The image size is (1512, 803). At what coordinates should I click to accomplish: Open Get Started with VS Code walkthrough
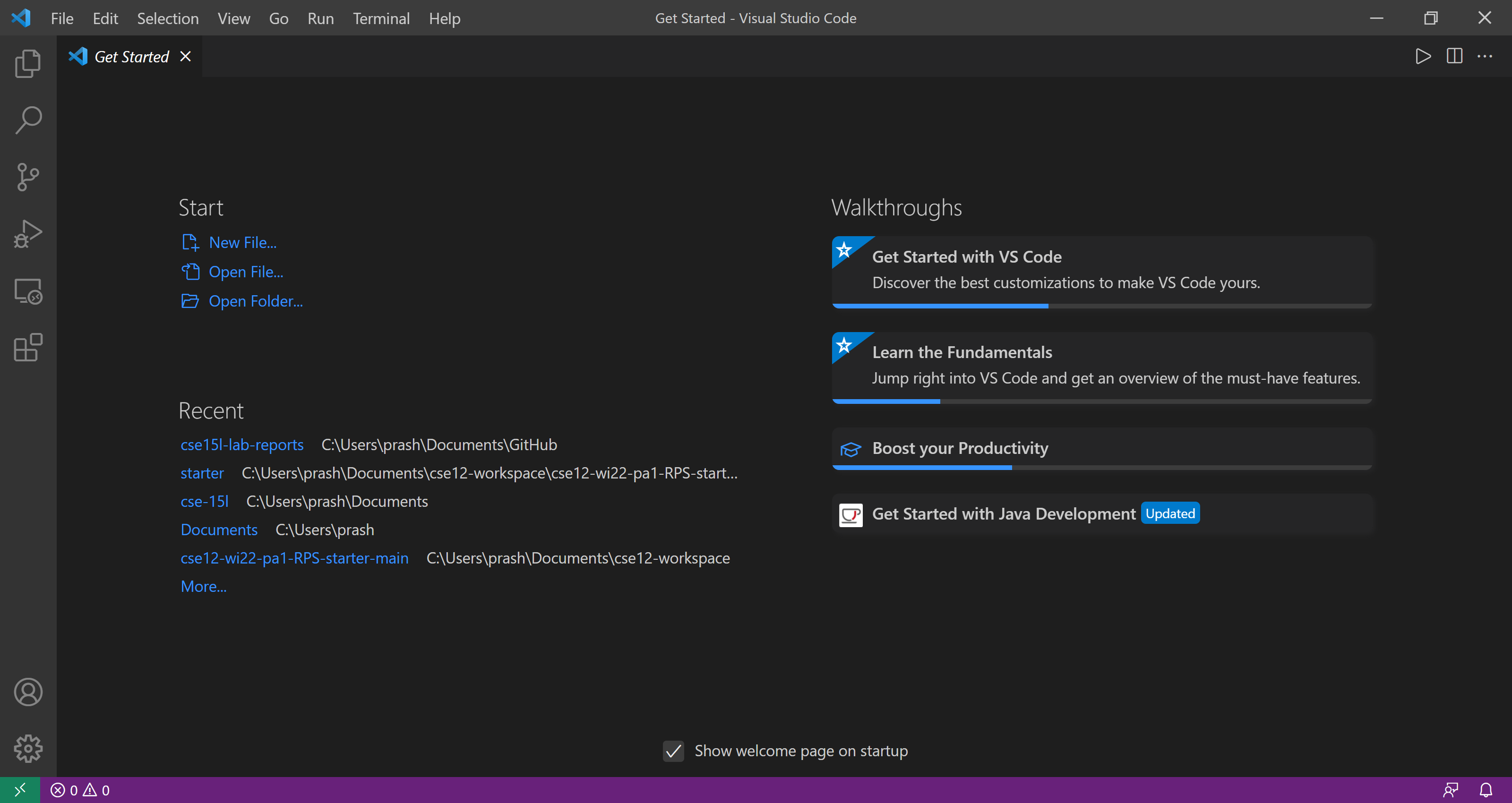[x=1102, y=272]
